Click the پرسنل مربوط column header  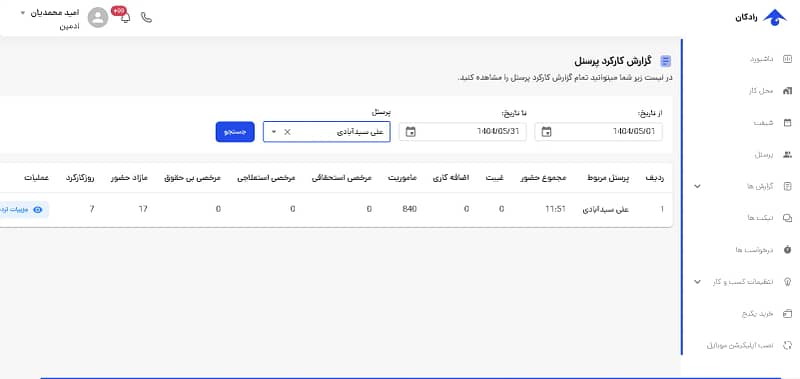(607, 178)
